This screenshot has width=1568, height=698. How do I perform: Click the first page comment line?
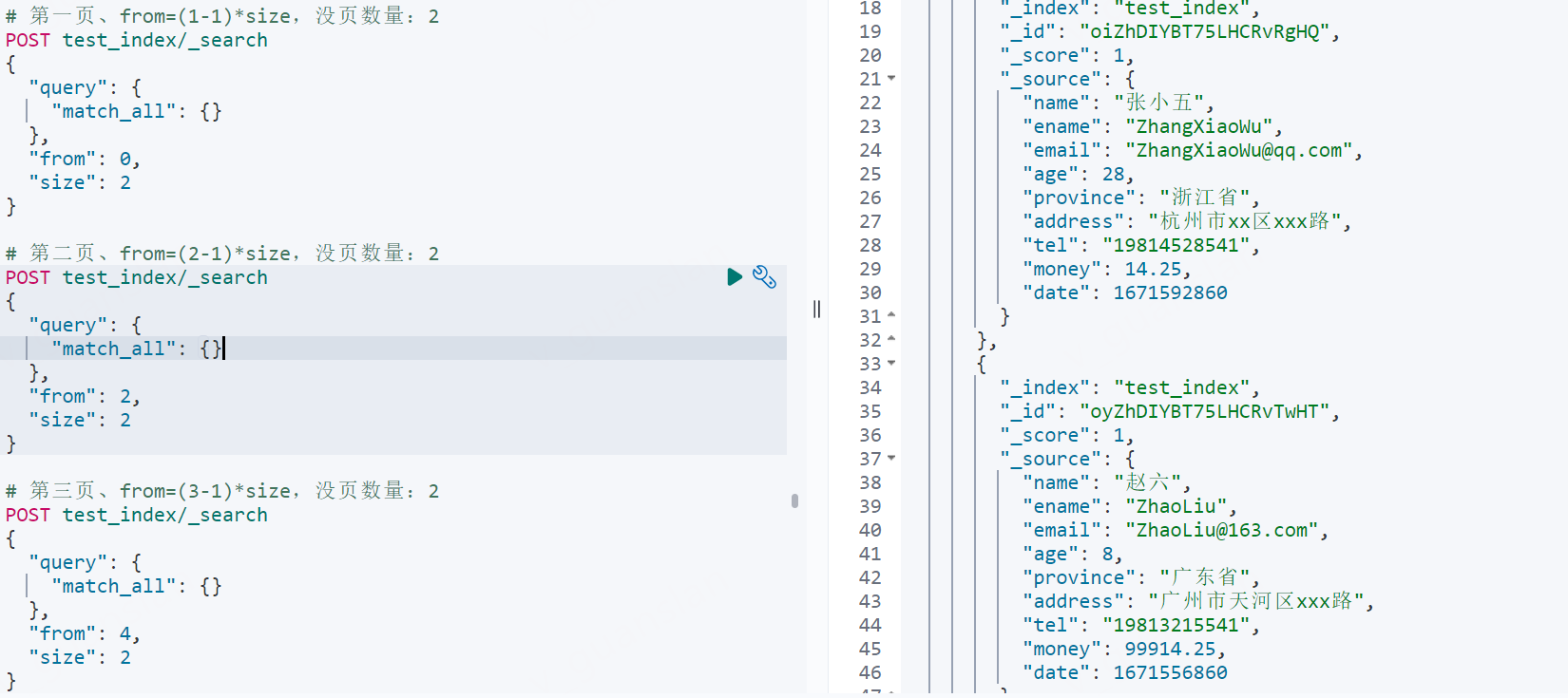[x=222, y=16]
